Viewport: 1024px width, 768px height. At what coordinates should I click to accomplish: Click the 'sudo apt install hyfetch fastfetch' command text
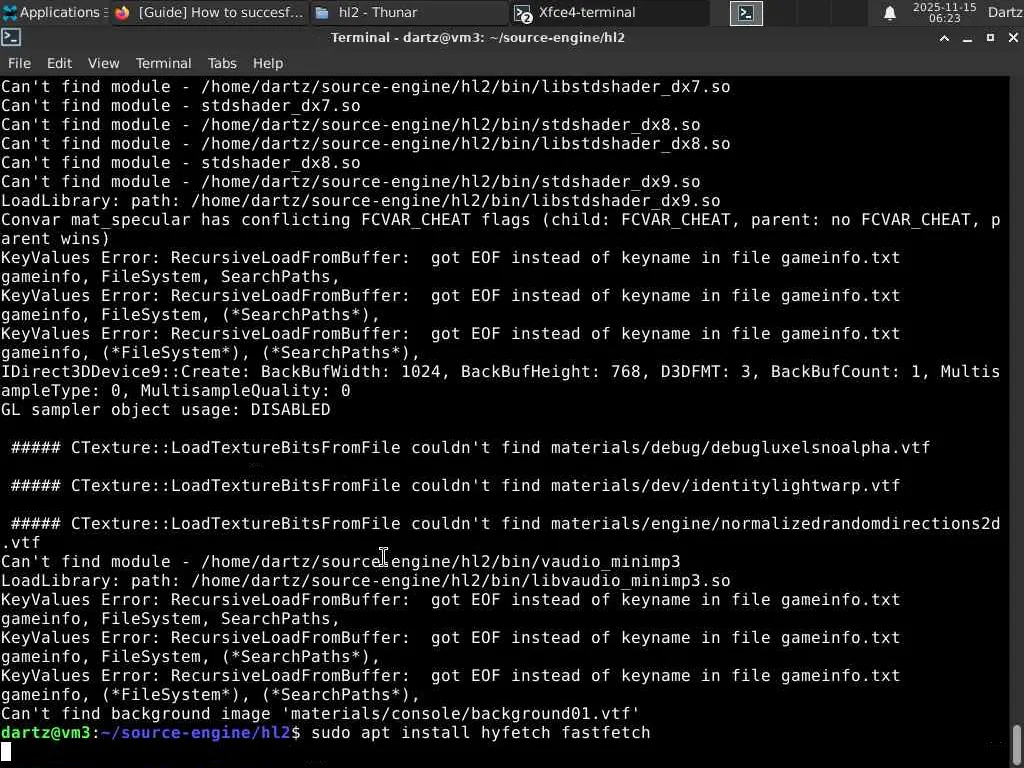point(481,733)
